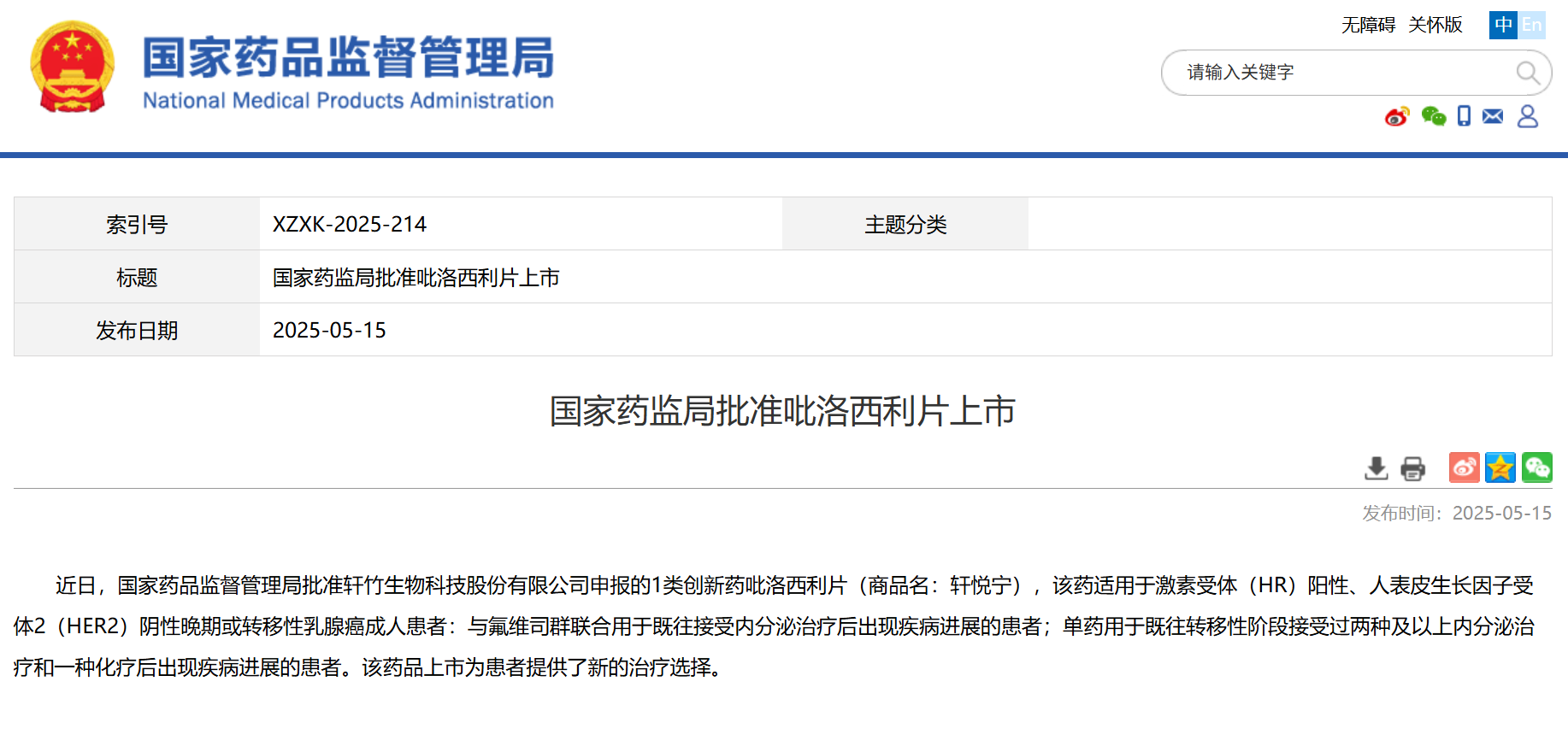Click index number XZXK-2025-214
This screenshot has height=752, width=1568.
350,224
